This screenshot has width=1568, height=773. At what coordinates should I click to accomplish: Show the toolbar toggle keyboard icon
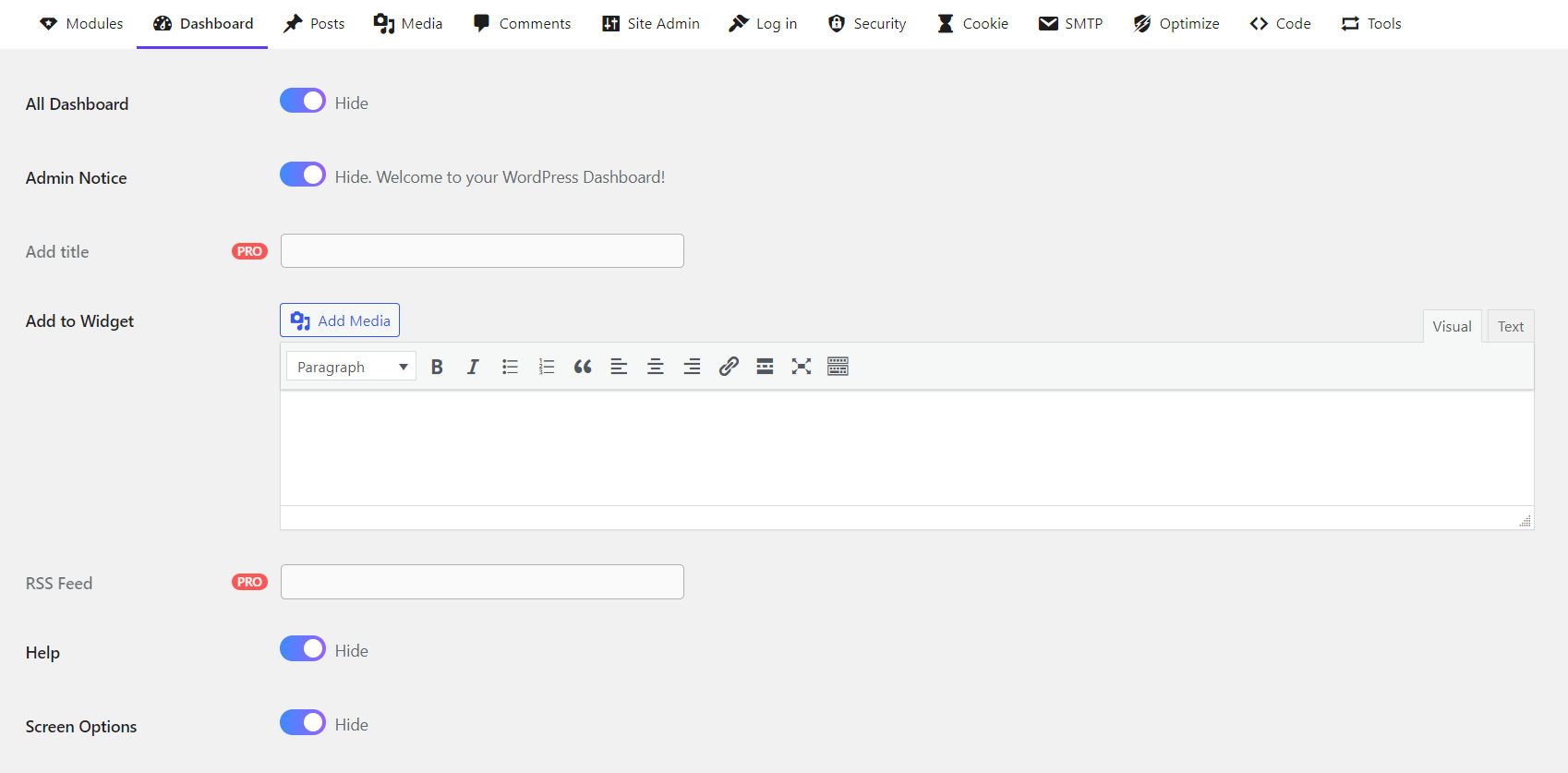838,367
